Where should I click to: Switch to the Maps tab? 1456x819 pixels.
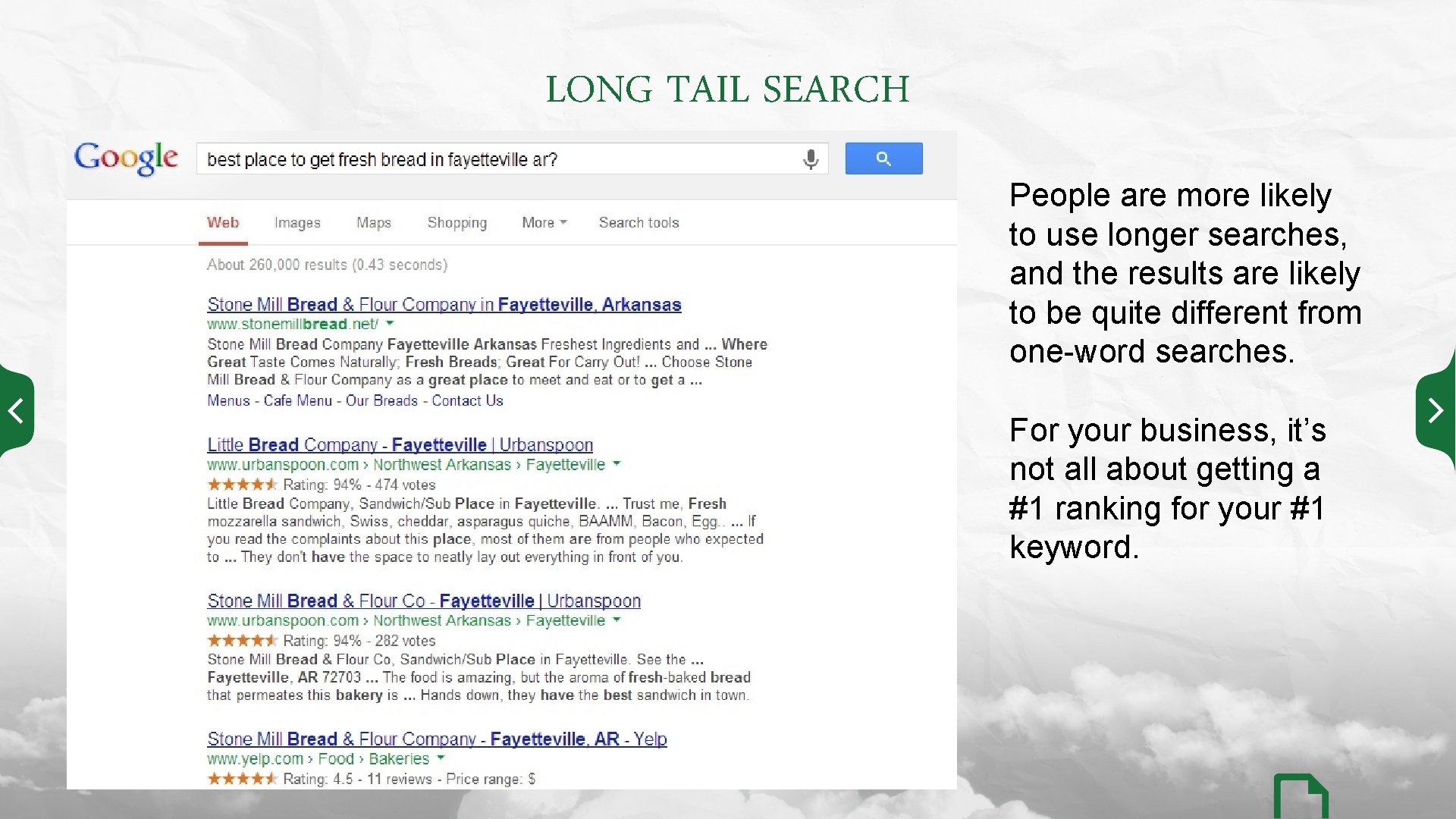(x=374, y=222)
